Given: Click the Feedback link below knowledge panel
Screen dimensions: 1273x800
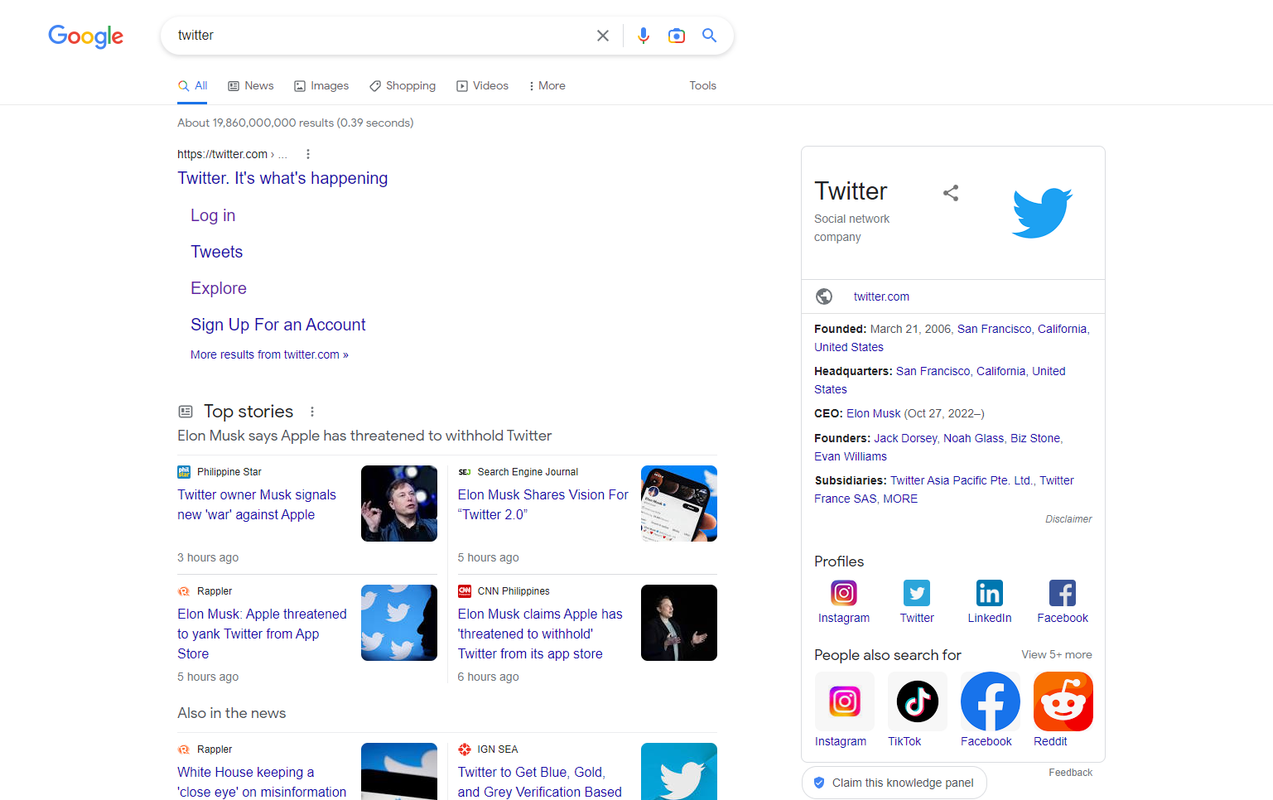Looking at the screenshot, I should tap(1070, 773).
